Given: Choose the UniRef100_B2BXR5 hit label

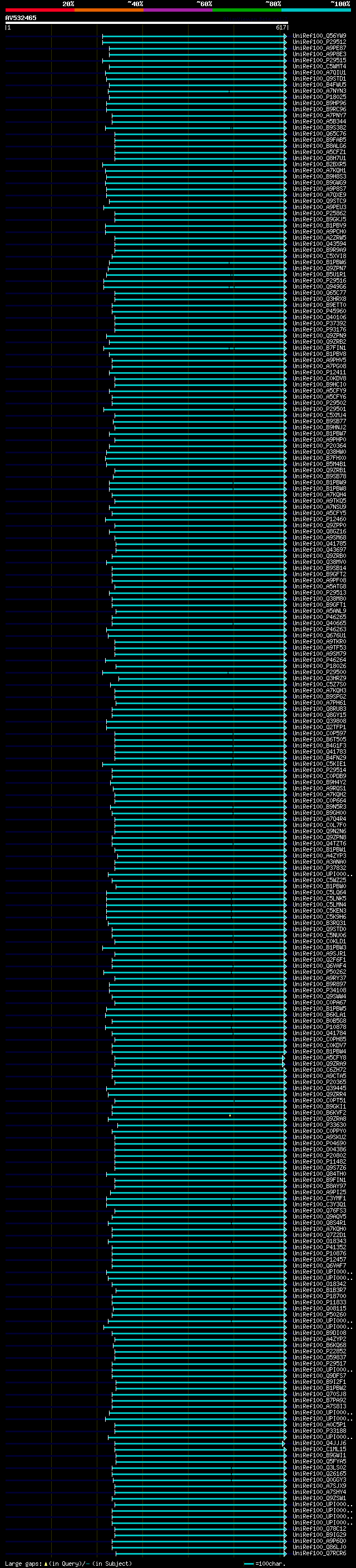Looking at the screenshot, I should click(319, 164).
